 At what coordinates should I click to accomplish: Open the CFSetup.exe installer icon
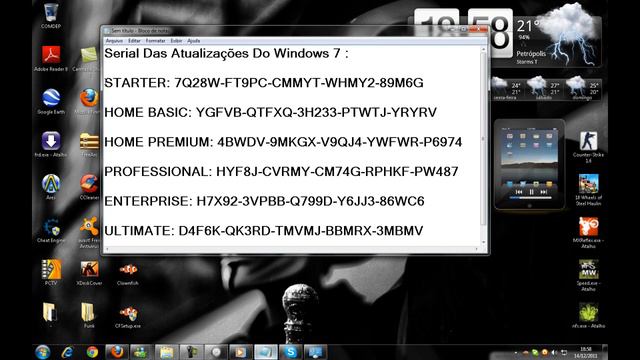[x=127, y=316]
